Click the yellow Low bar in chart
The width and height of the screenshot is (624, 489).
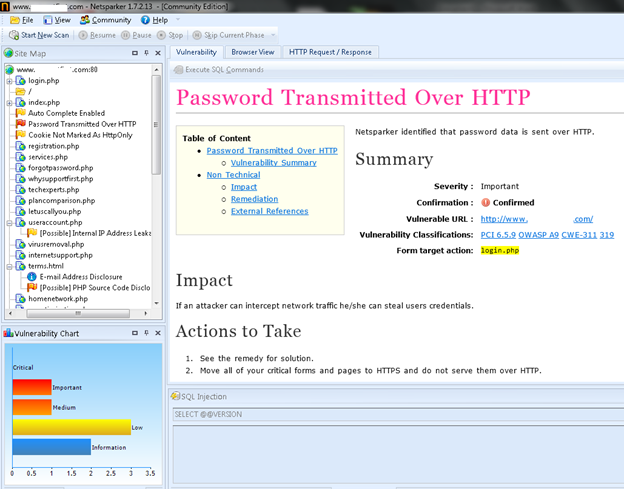[x=72, y=427]
